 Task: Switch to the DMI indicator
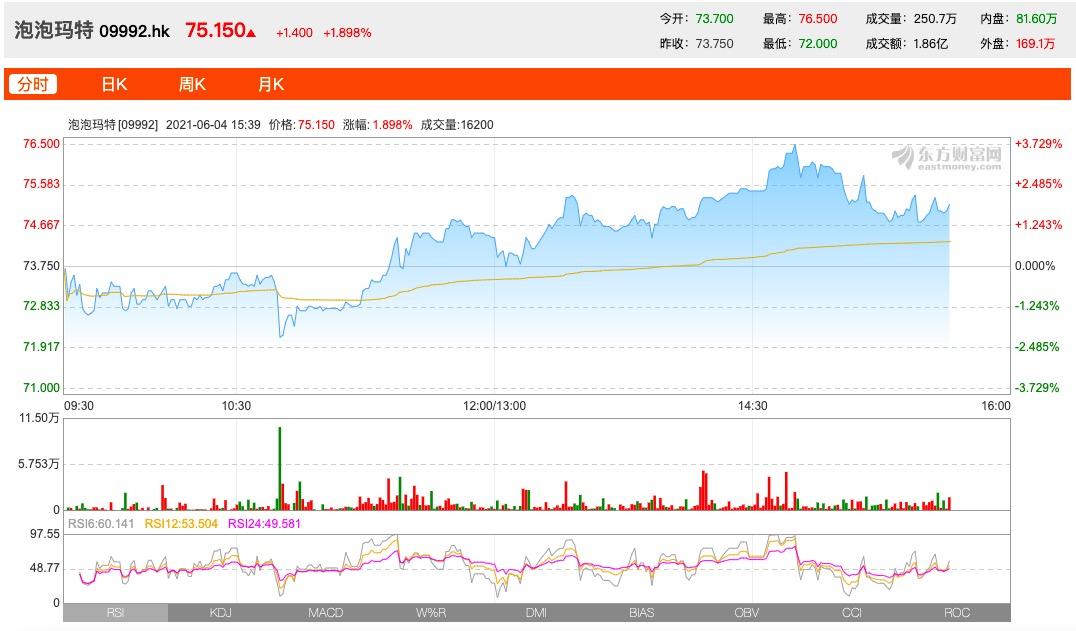[536, 612]
